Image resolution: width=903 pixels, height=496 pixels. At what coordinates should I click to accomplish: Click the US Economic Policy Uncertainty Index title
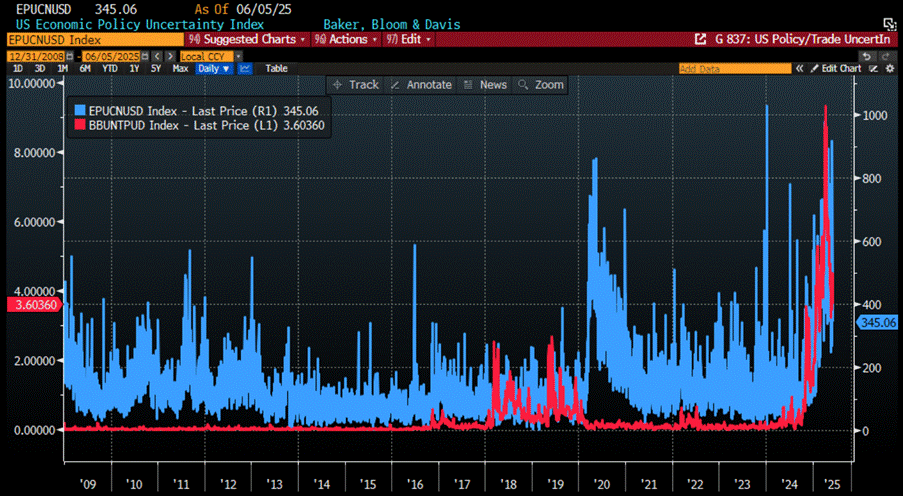[x=139, y=24]
